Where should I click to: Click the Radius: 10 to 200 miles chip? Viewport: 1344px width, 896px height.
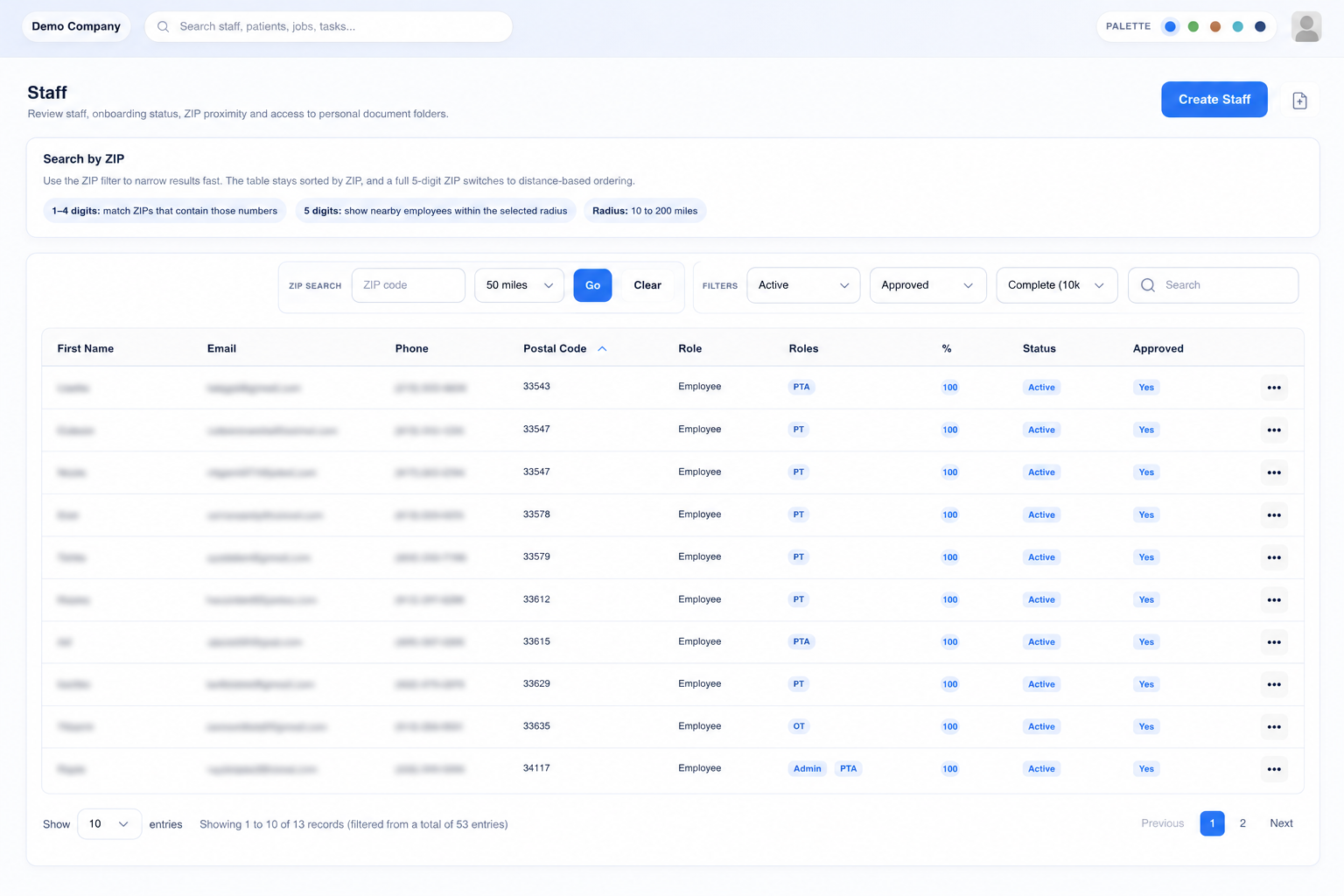coord(645,211)
